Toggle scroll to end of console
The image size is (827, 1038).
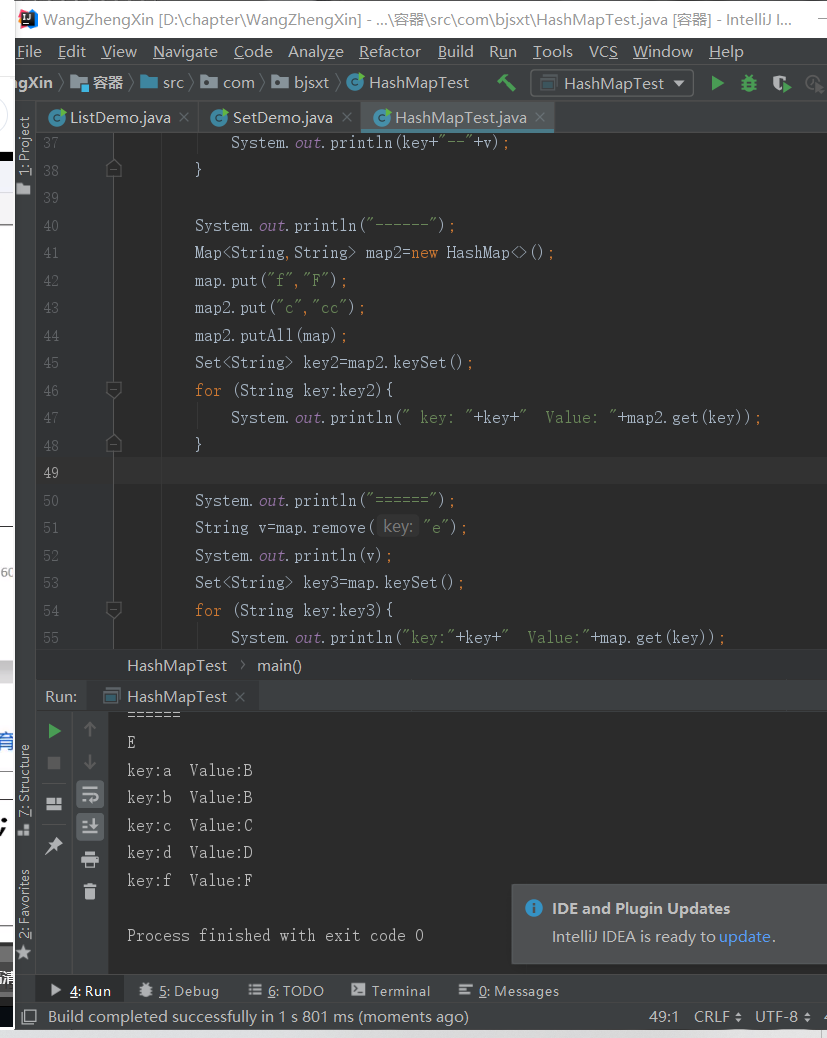90,827
